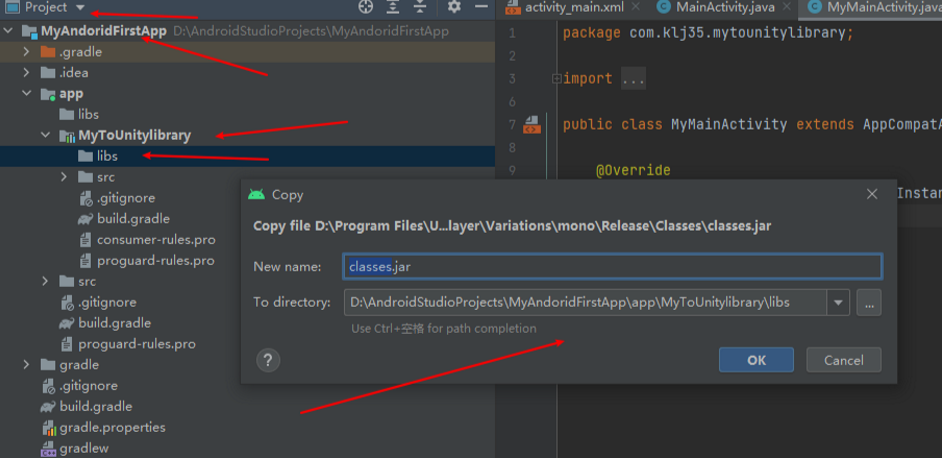Hide the Project tool window

point(481,7)
